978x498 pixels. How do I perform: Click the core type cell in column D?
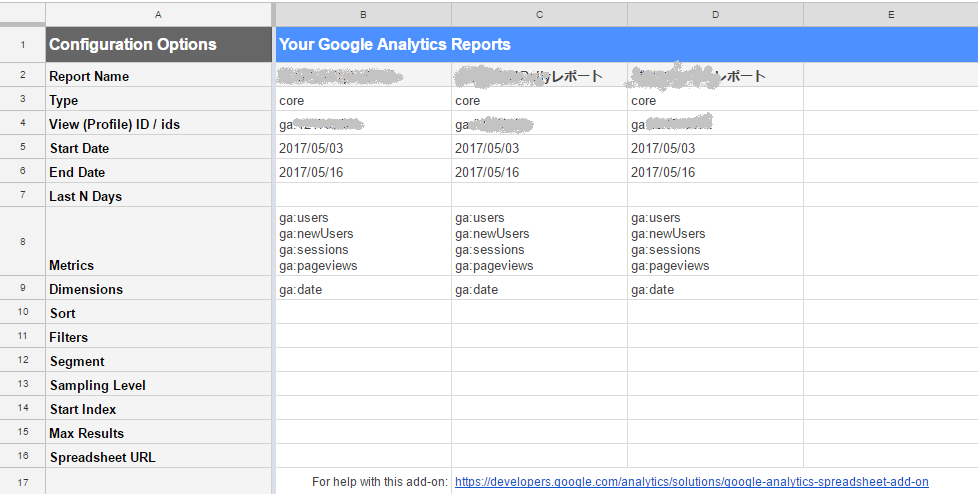point(715,100)
